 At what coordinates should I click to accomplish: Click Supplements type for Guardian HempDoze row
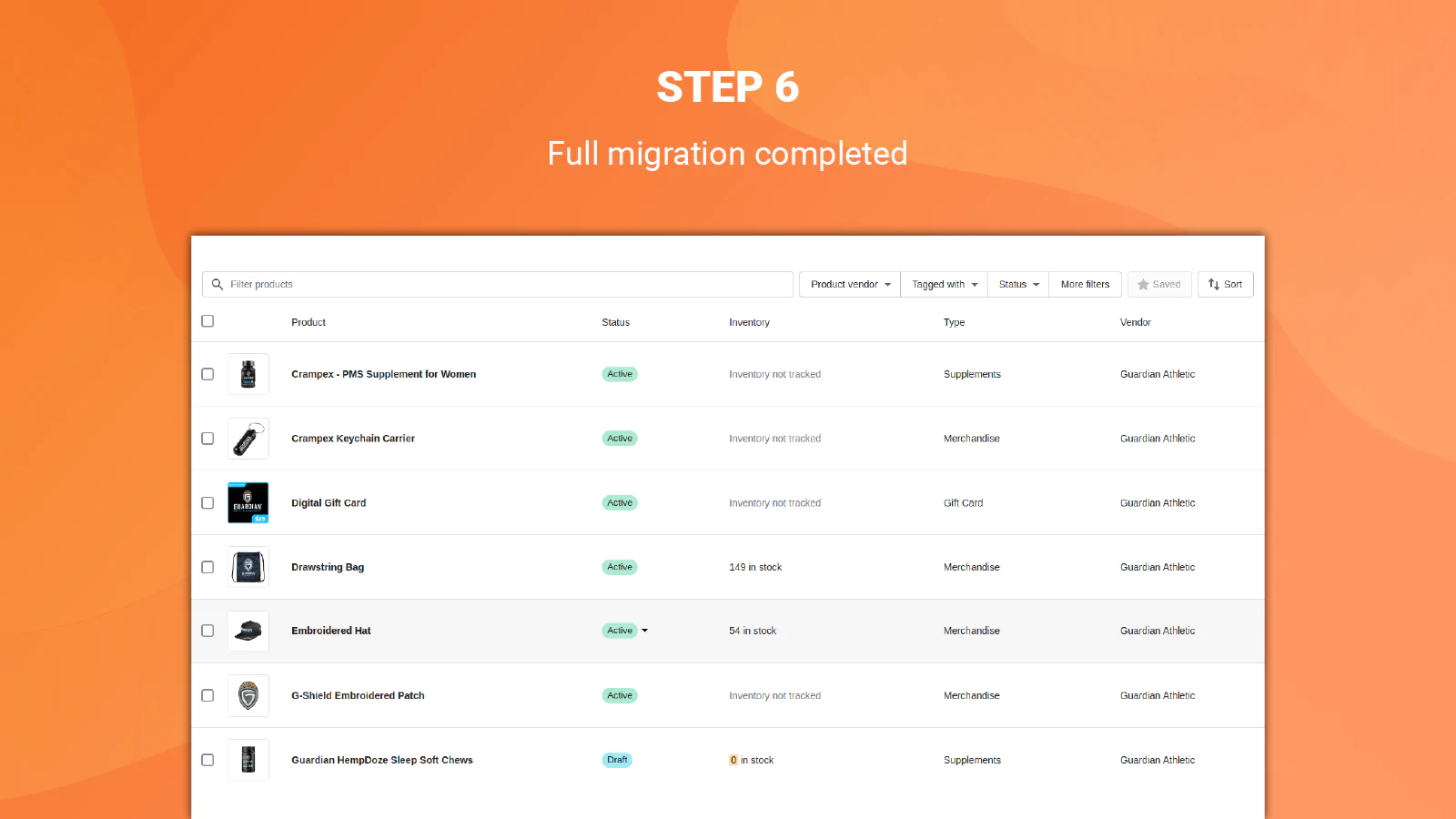972,760
